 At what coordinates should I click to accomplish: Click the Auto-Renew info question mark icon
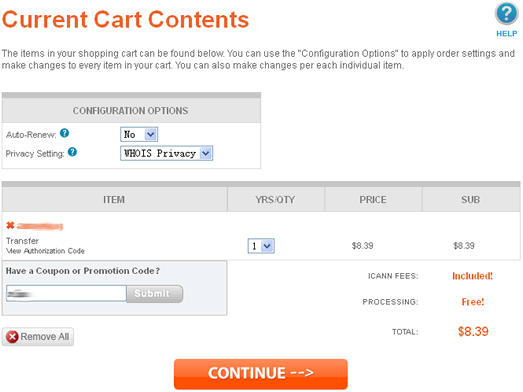click(64, 133)
